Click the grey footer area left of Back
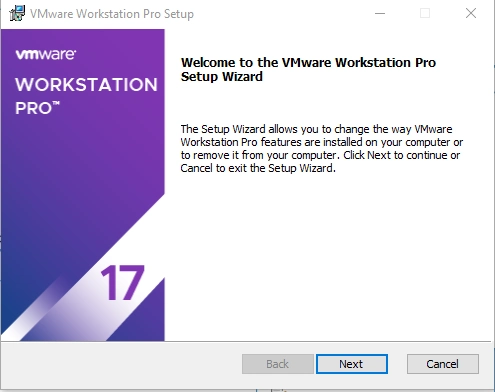This screenshot has width=495, height=392. (122, 364)
